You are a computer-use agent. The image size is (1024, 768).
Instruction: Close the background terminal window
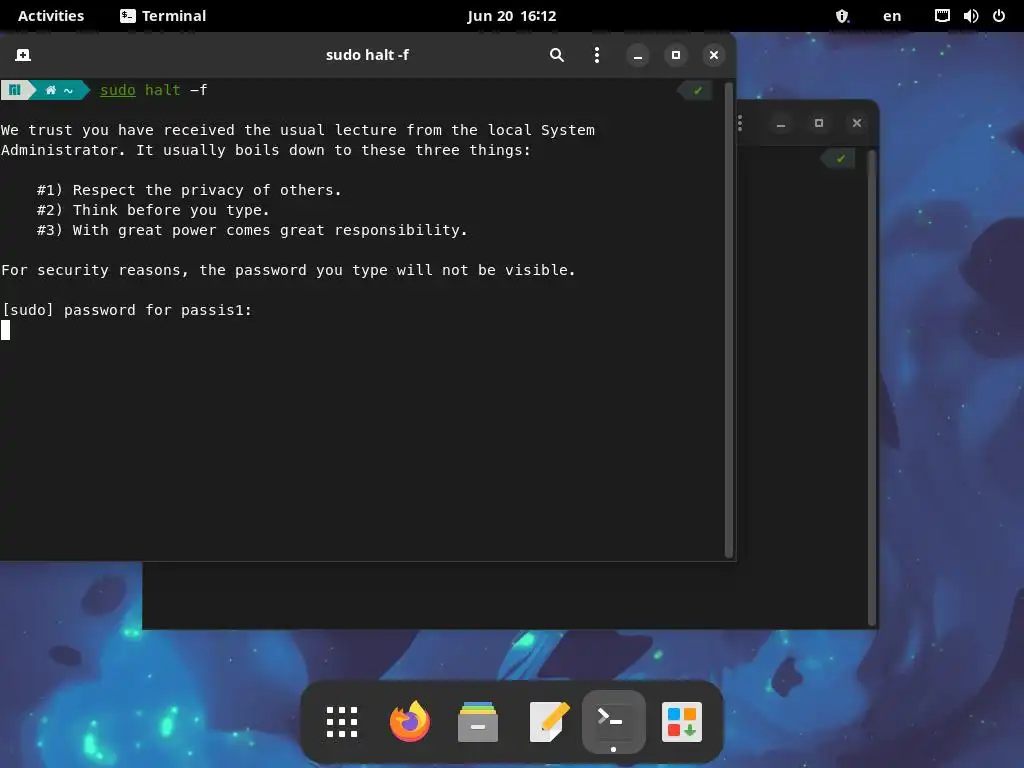pyautogui.click(x=857, y=123)
